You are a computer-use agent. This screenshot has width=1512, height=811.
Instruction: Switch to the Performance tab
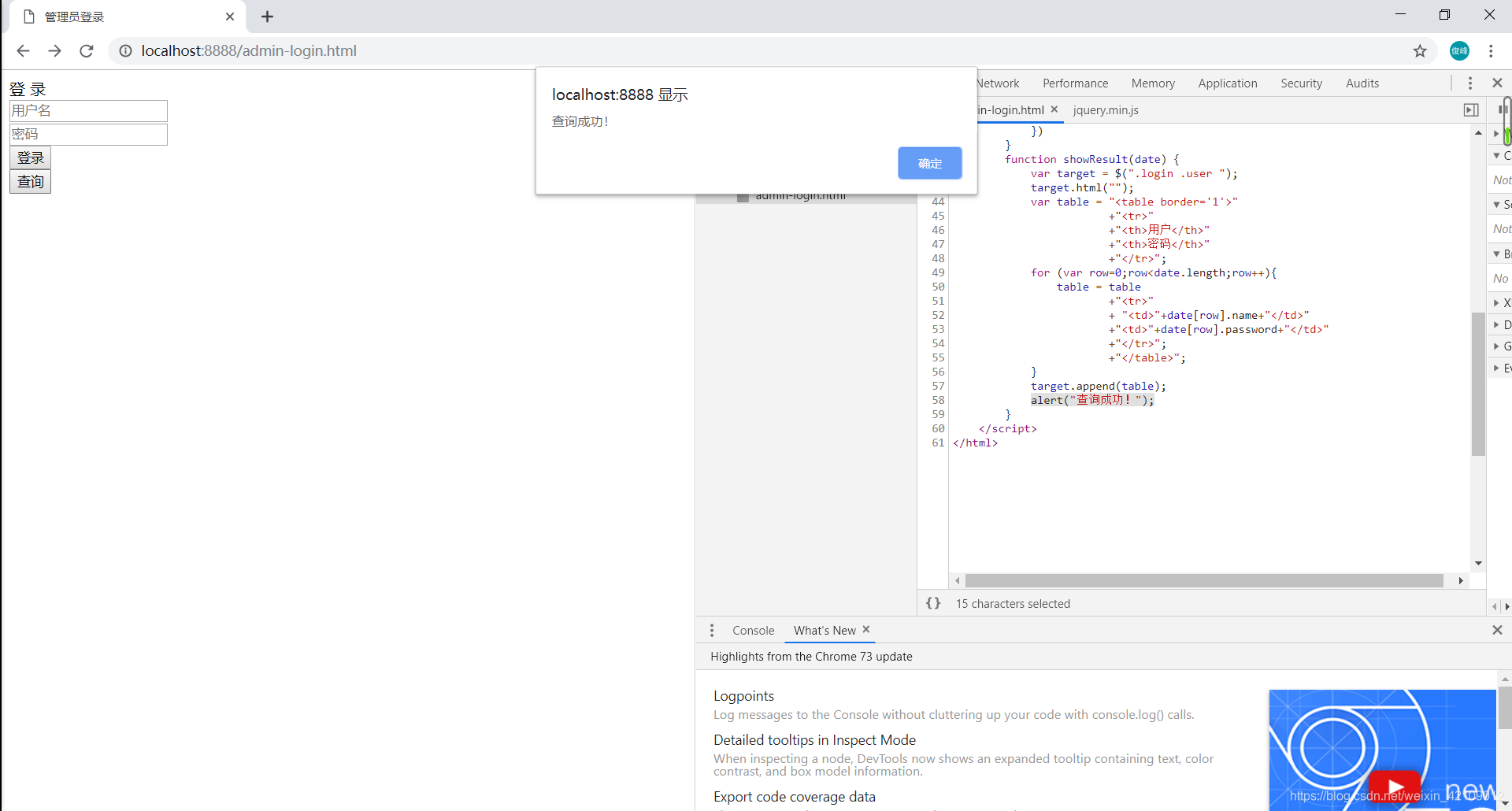tap(1075, 83)
